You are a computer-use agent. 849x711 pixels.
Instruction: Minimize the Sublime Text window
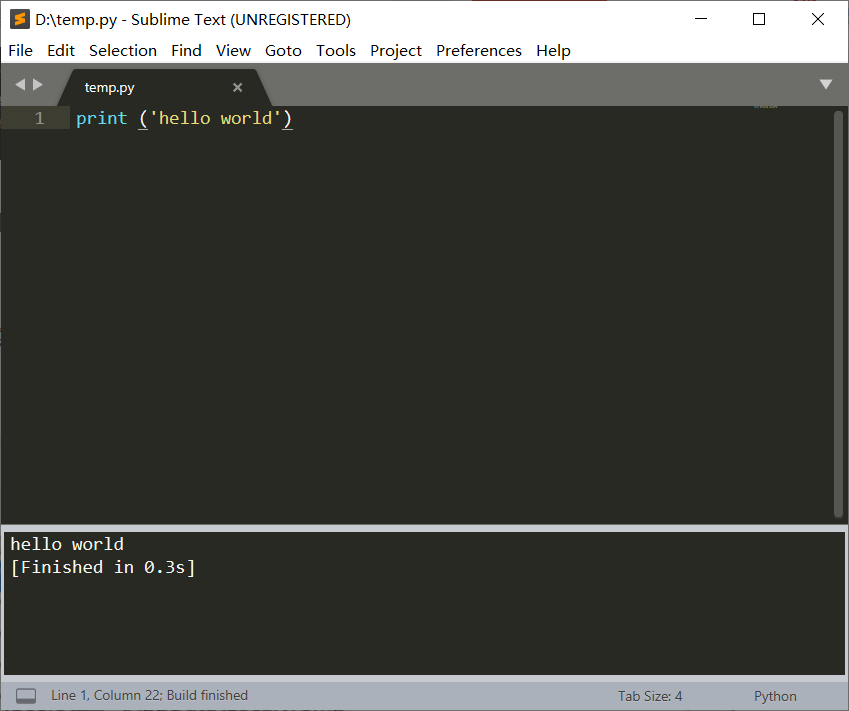701,19
